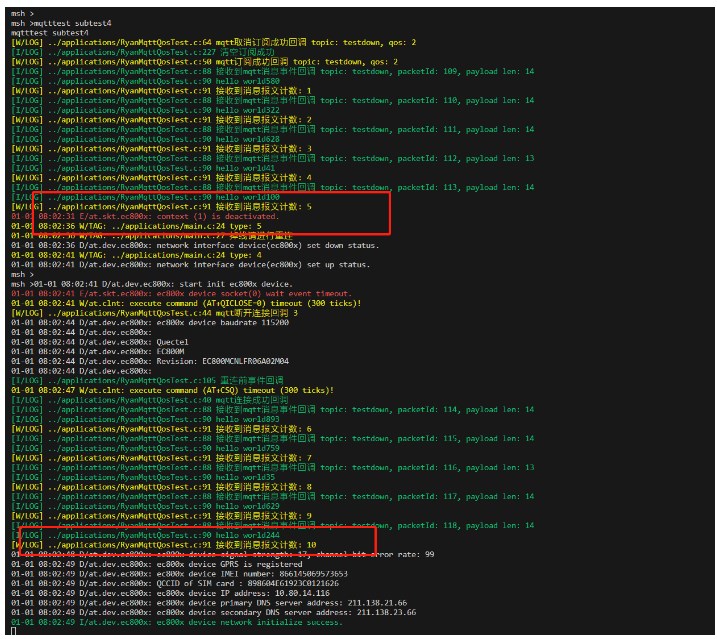Click the 'set down status' debug line

tap(195, 245)
